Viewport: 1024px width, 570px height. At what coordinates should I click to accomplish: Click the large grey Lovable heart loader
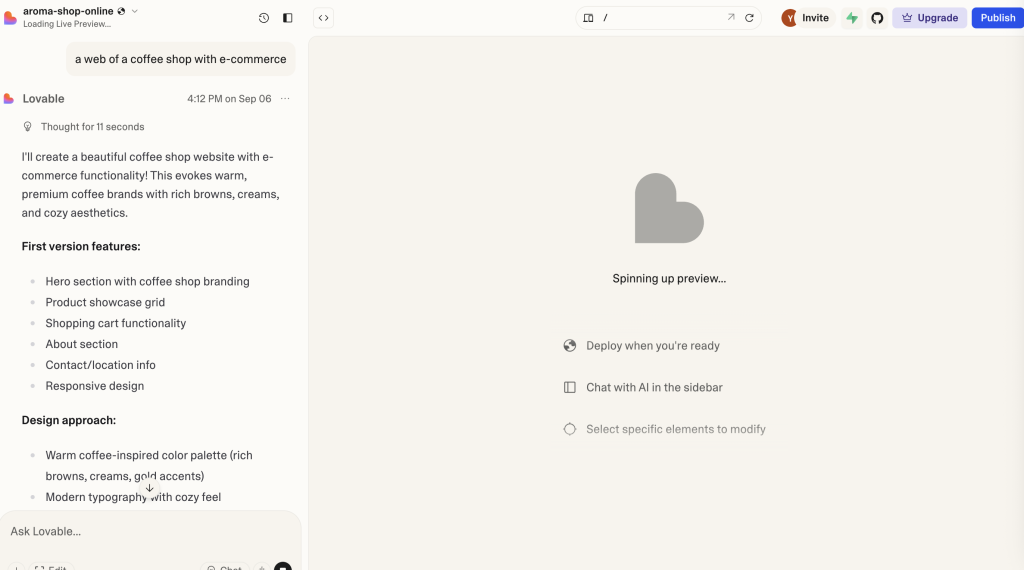pos(669,208)
